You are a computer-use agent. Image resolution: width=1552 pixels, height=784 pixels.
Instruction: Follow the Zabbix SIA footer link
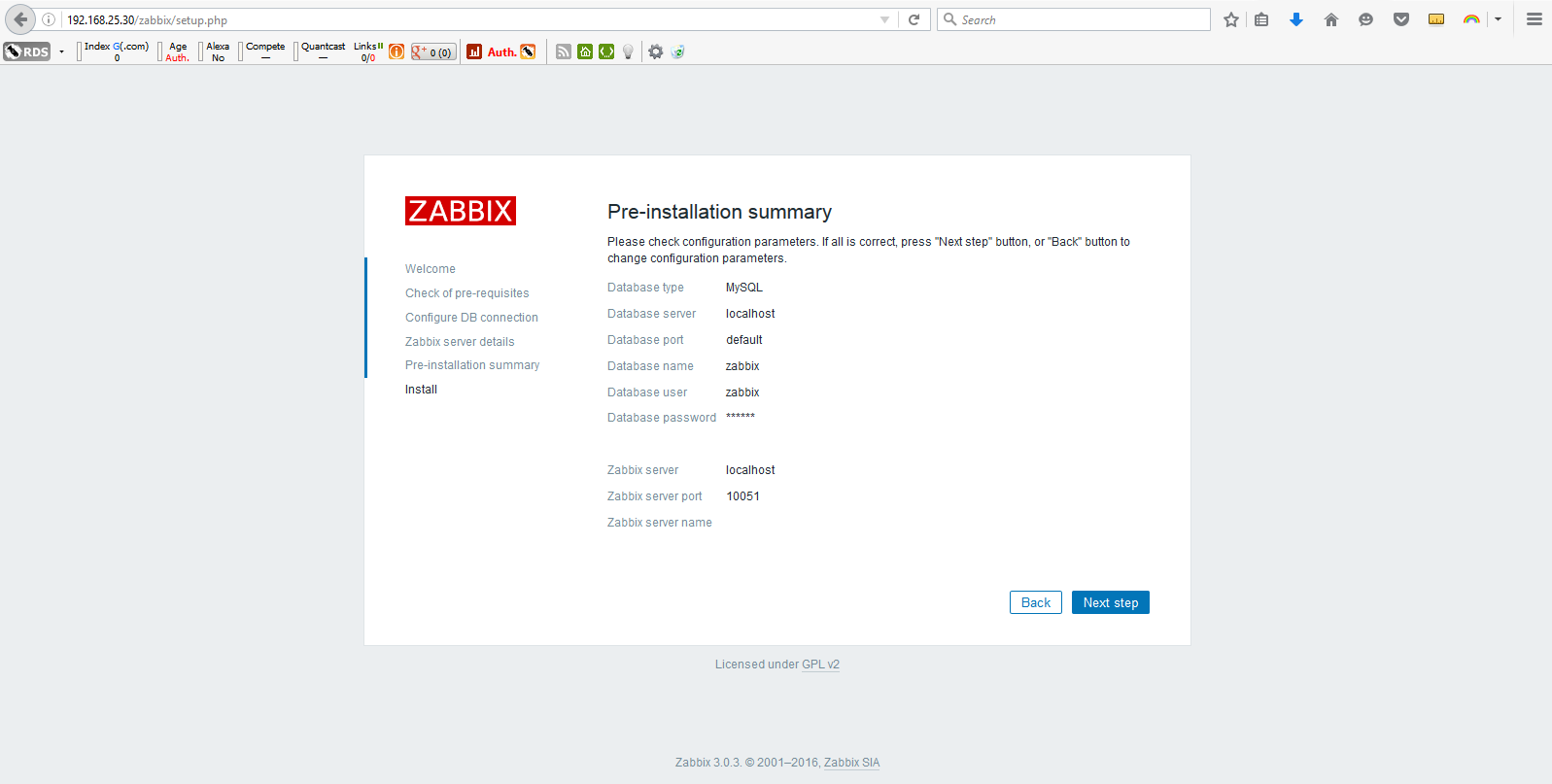click(x=851, y=763)
